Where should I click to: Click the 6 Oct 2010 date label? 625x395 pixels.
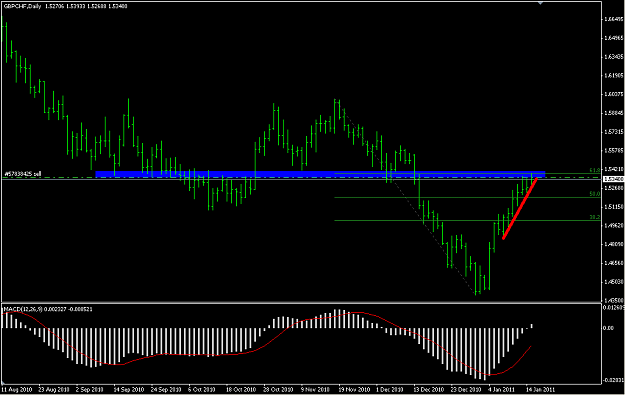pos(202,389)
